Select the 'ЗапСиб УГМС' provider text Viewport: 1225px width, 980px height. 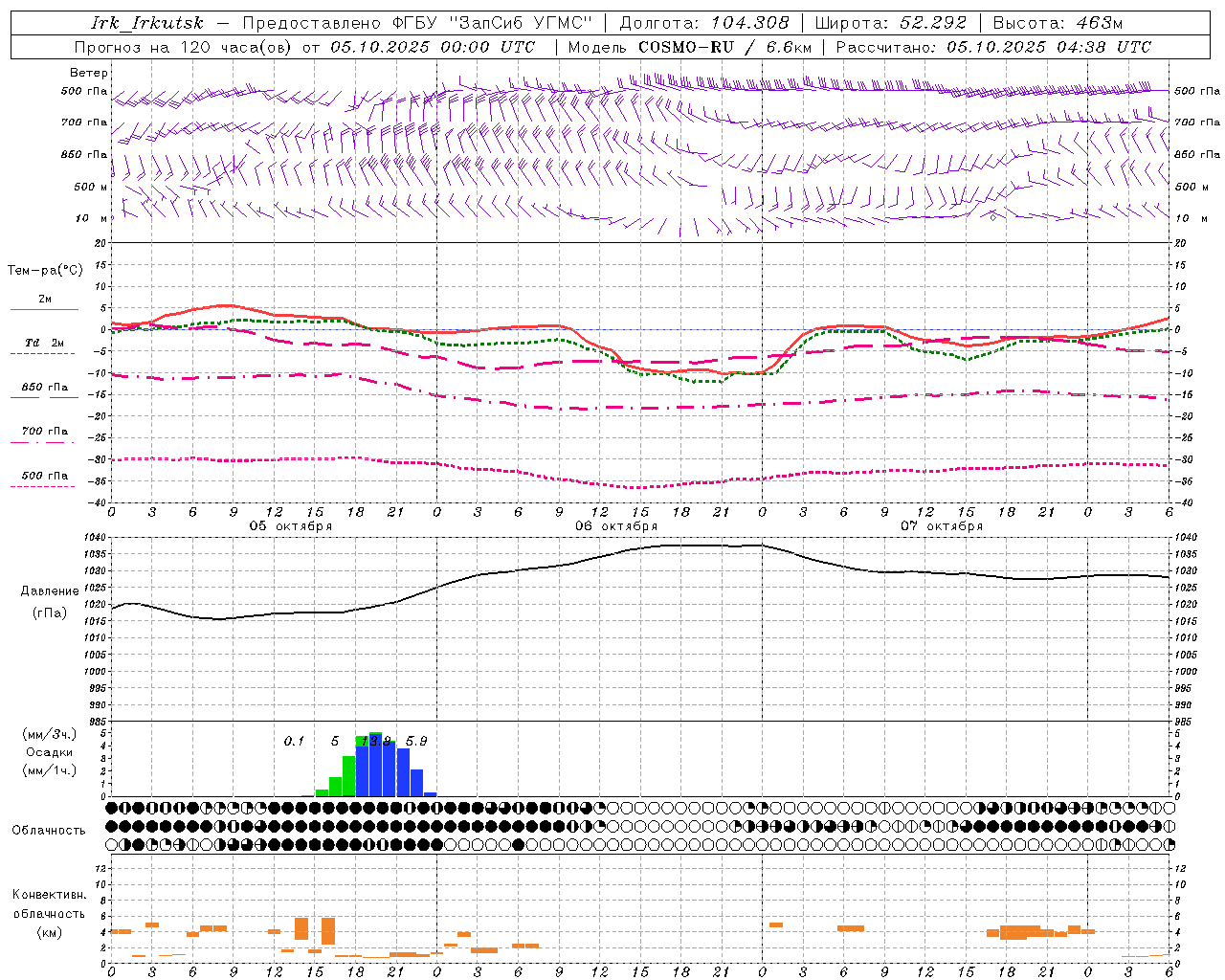(521, 23)
